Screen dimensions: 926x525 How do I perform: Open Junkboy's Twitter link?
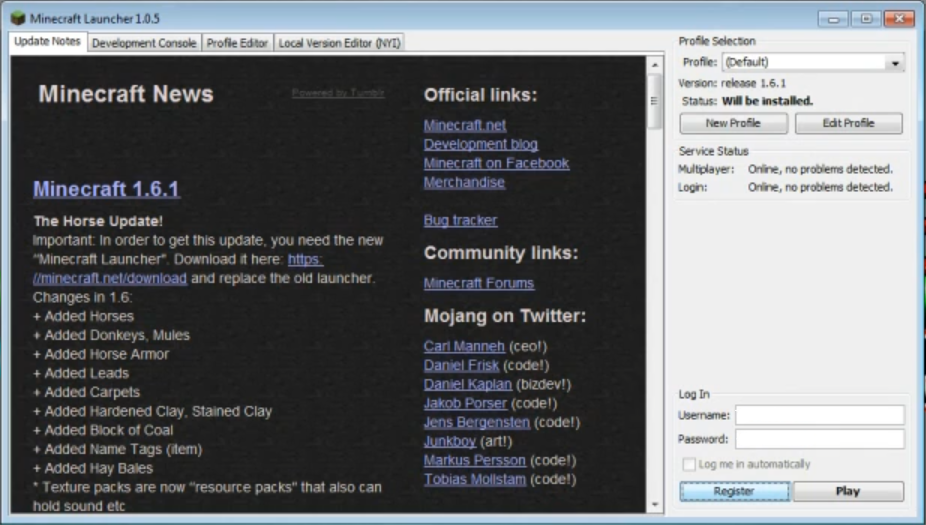coord(450,441)
